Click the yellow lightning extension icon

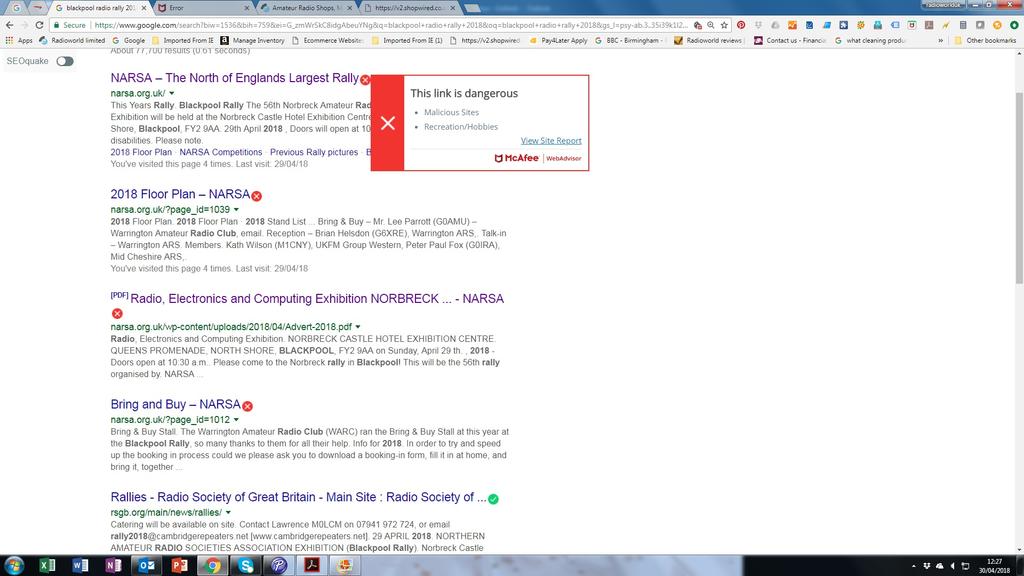pyautogui.click(x=946, y=25)
